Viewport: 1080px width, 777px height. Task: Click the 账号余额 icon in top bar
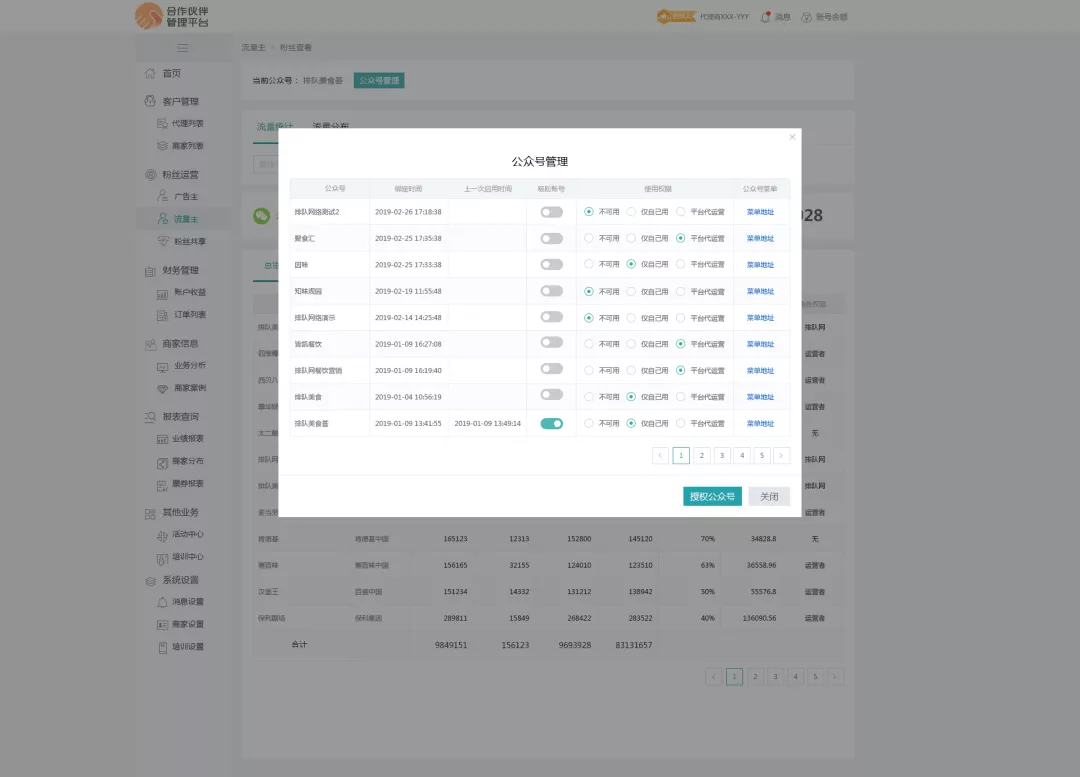pos(806,17)
